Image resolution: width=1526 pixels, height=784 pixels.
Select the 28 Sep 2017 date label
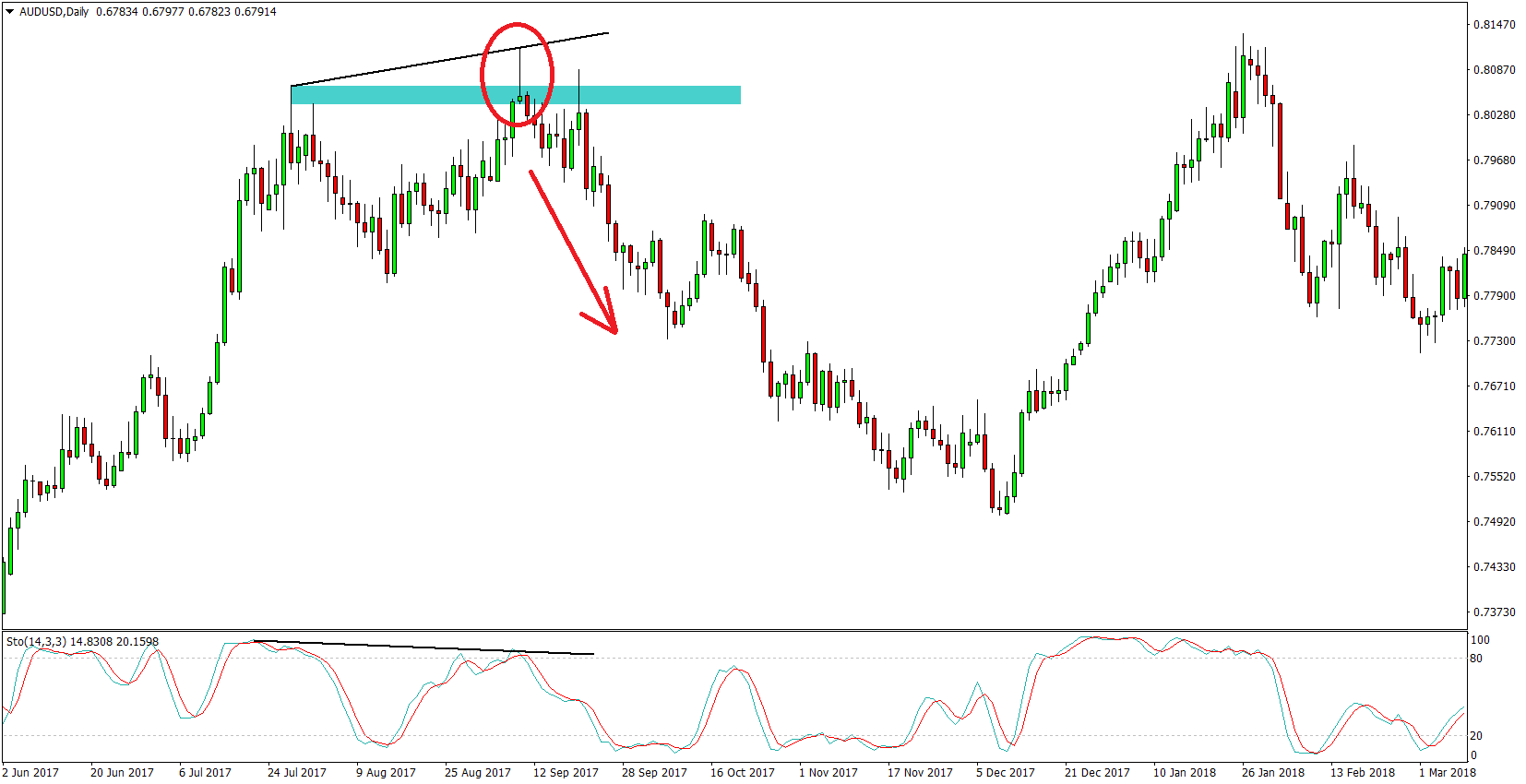click(654, 773)
